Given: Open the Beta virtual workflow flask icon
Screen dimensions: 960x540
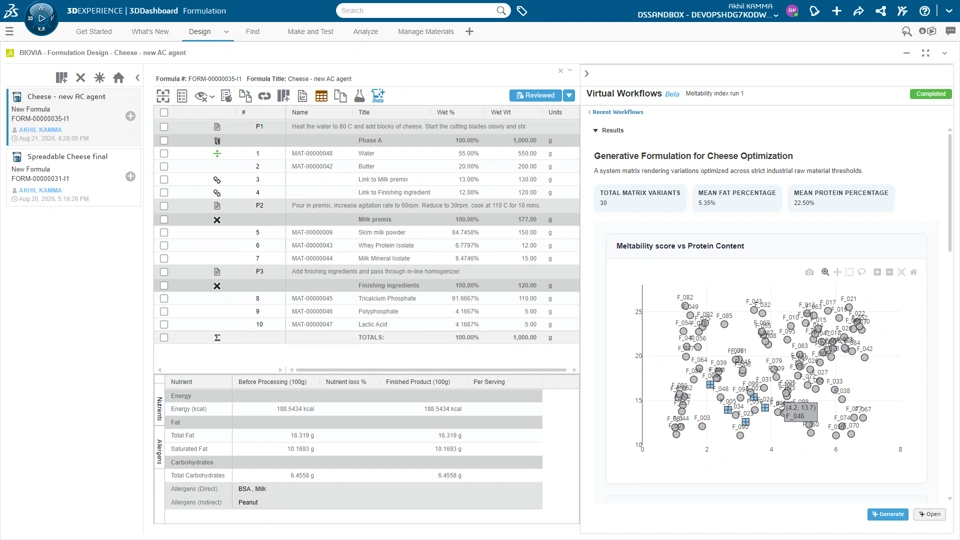Looking at the screenshot, I should click(378, 96).
